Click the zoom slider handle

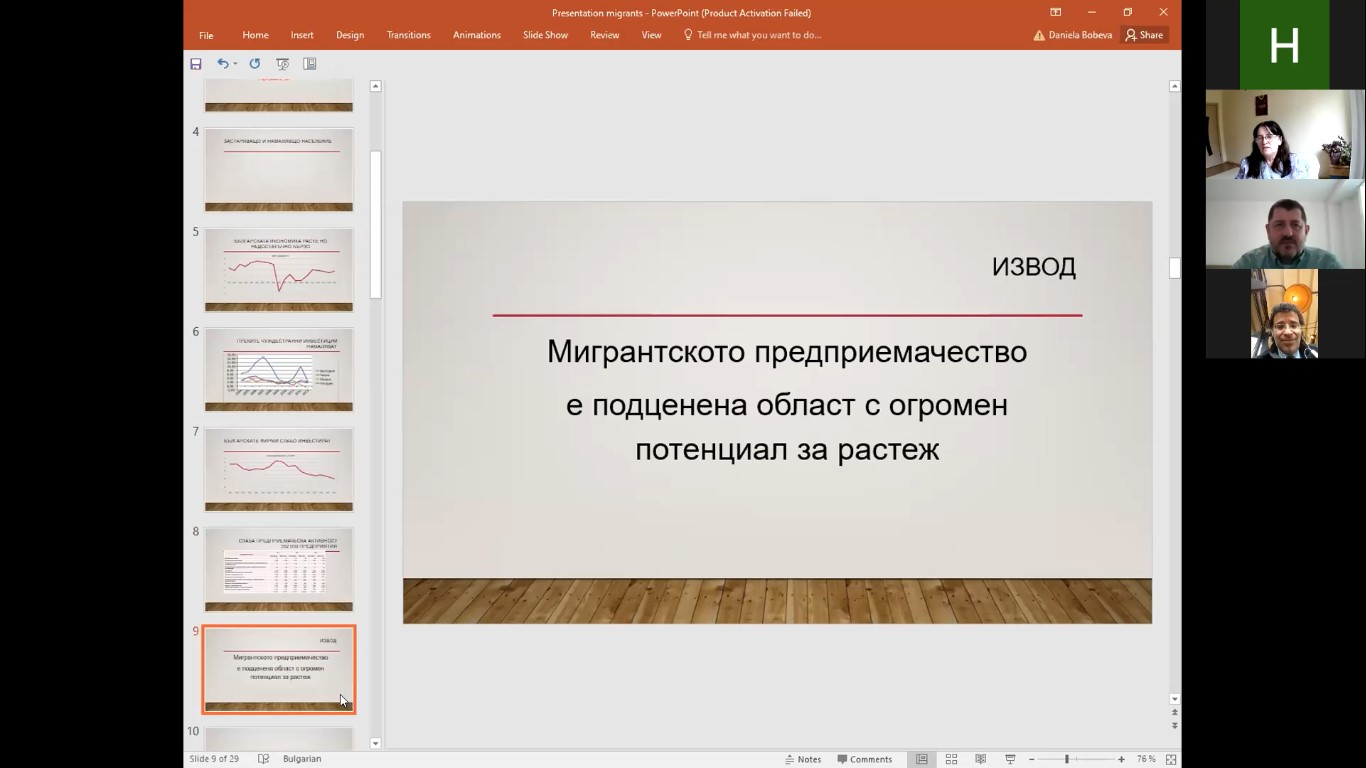click(1067, 759)
